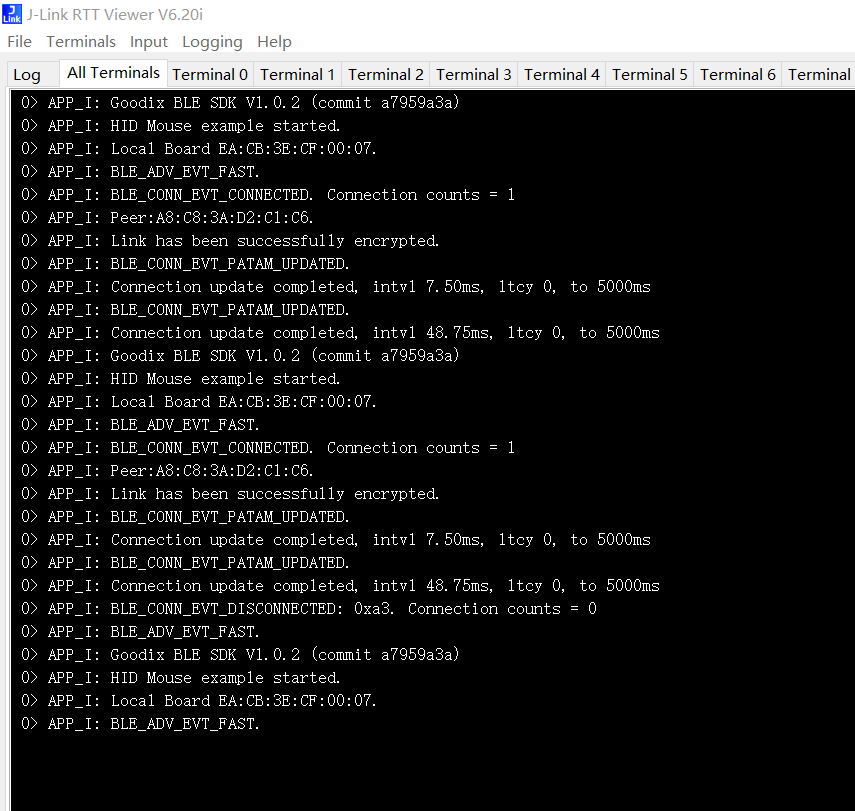This screenshot has height=811, width=855.
Task: Open the Input menu
Action: [149, 42]
